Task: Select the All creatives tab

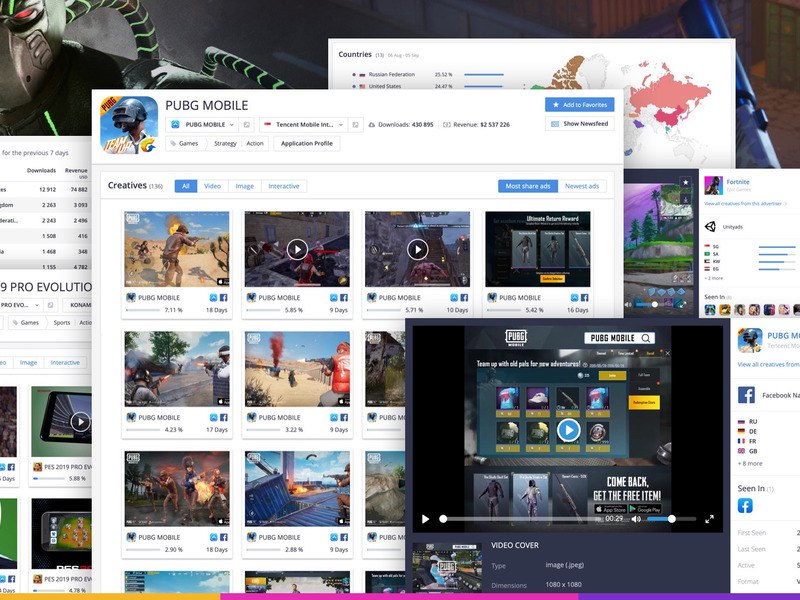Action: point(186,186)
